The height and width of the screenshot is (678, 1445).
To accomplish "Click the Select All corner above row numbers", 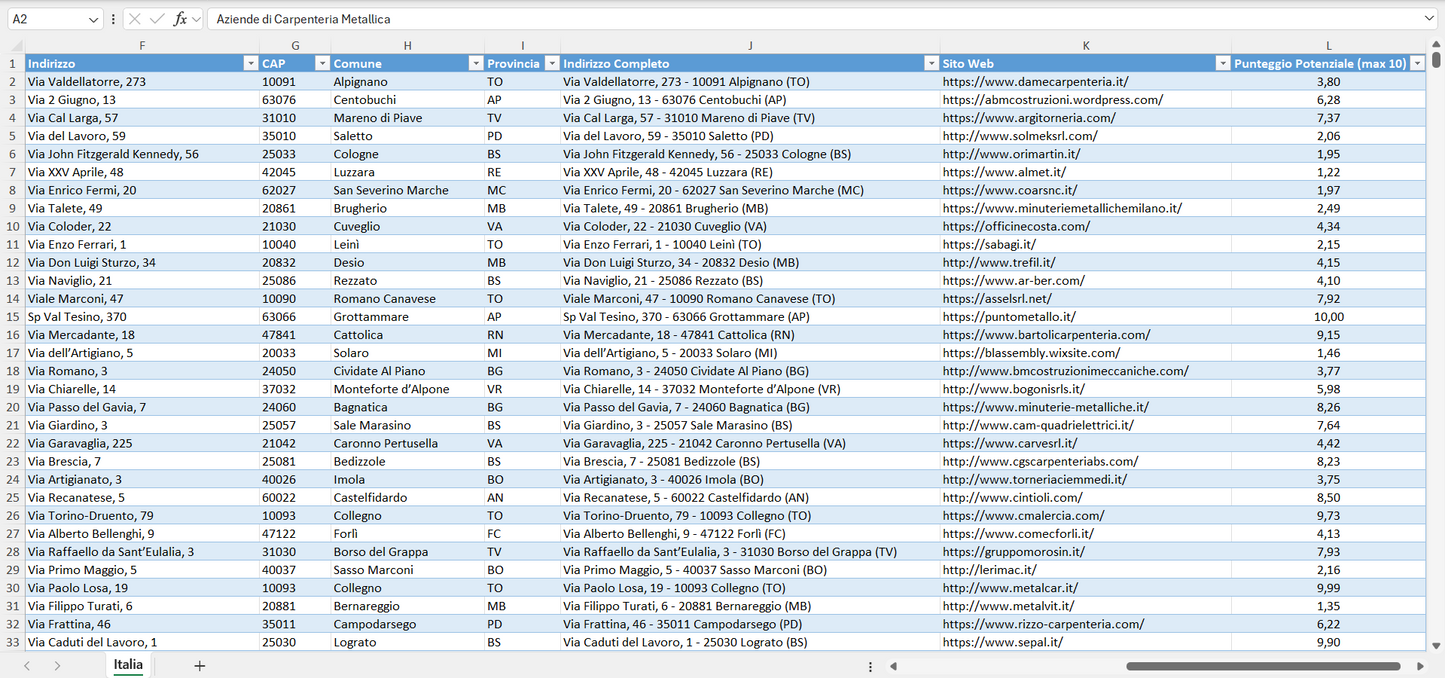I will pos(14,44).
